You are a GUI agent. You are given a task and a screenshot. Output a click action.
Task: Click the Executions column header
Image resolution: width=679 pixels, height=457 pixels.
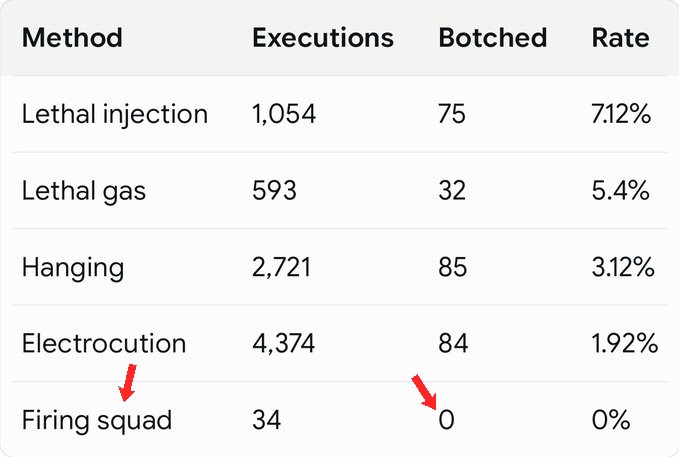click(x=323, y=38)
